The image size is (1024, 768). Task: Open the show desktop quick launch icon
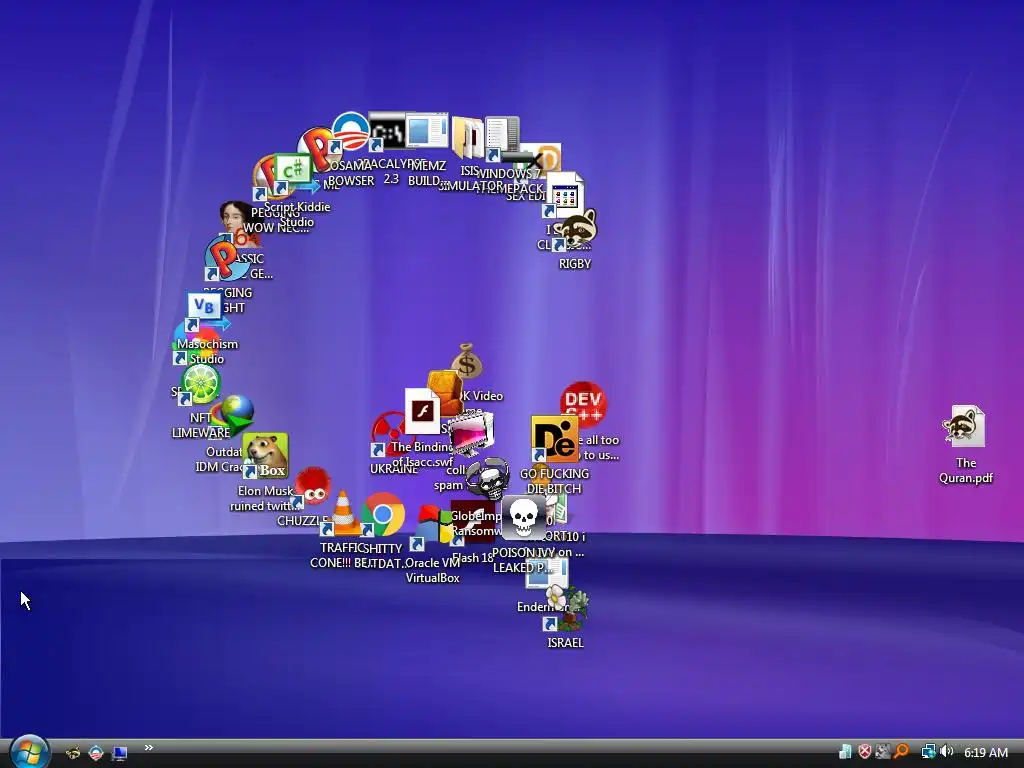coord(119,753)
